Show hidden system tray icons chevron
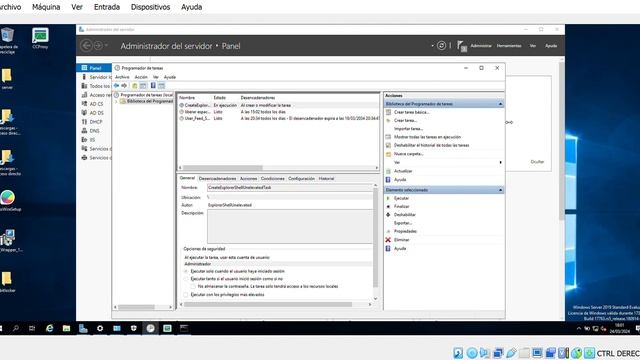 tap(578, 328)
